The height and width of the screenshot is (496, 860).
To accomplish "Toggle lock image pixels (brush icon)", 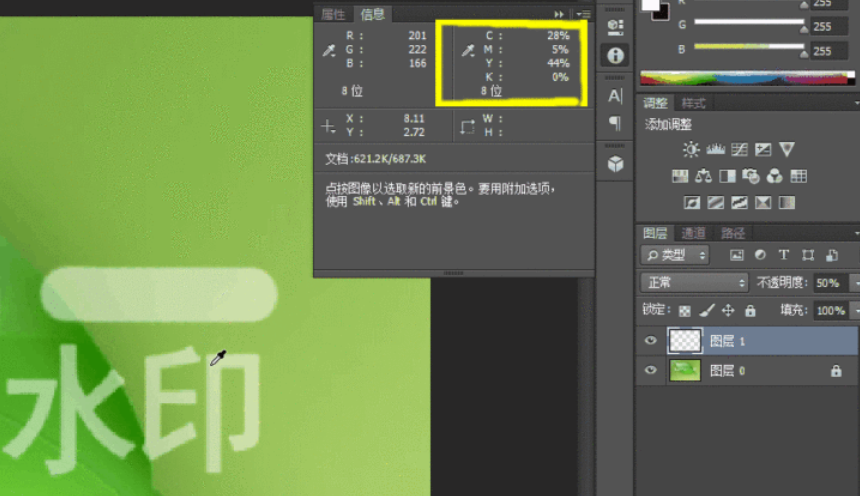I will click(x=707, y=311).
